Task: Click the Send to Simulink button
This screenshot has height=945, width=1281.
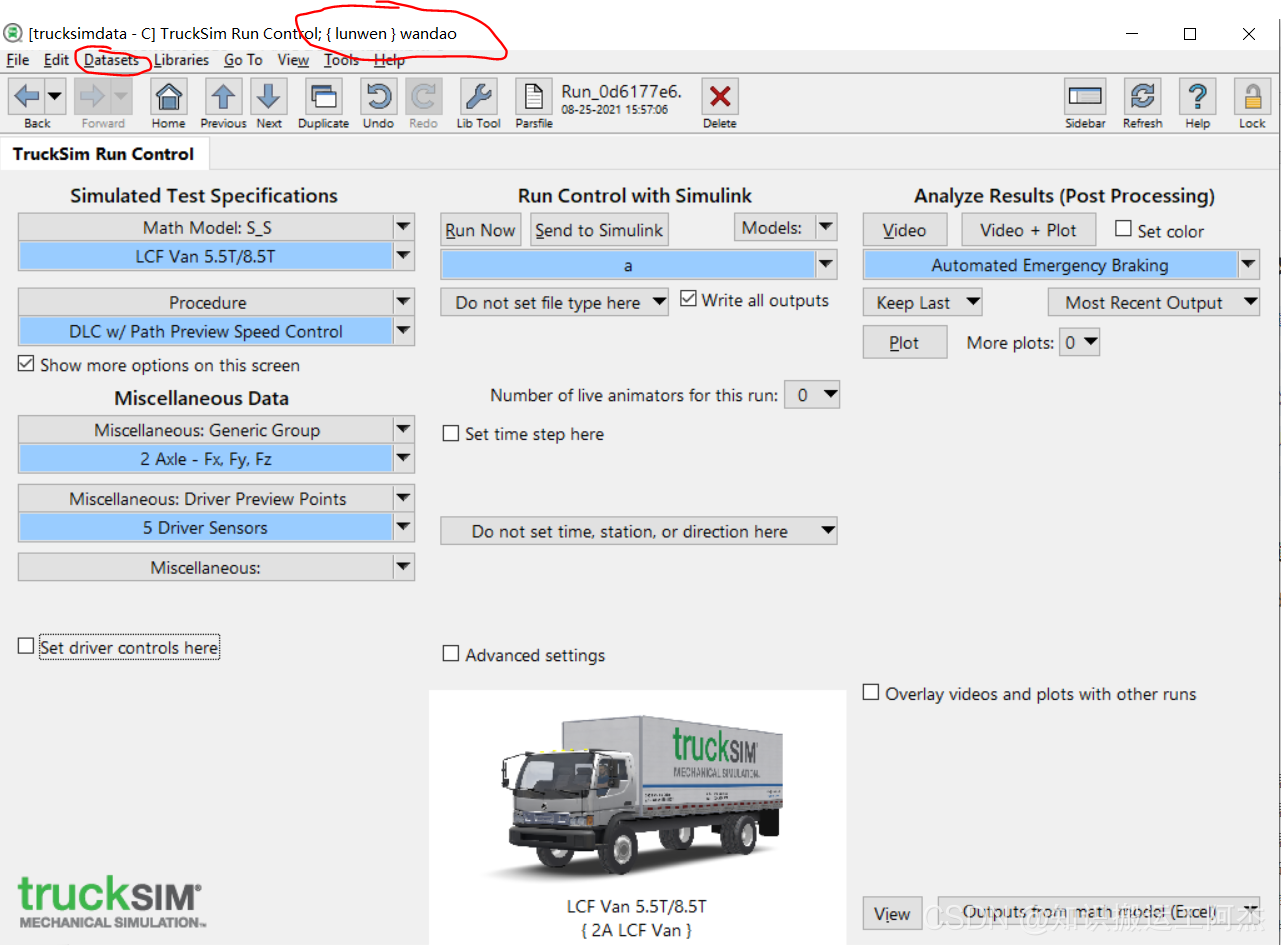Action: 599,230
